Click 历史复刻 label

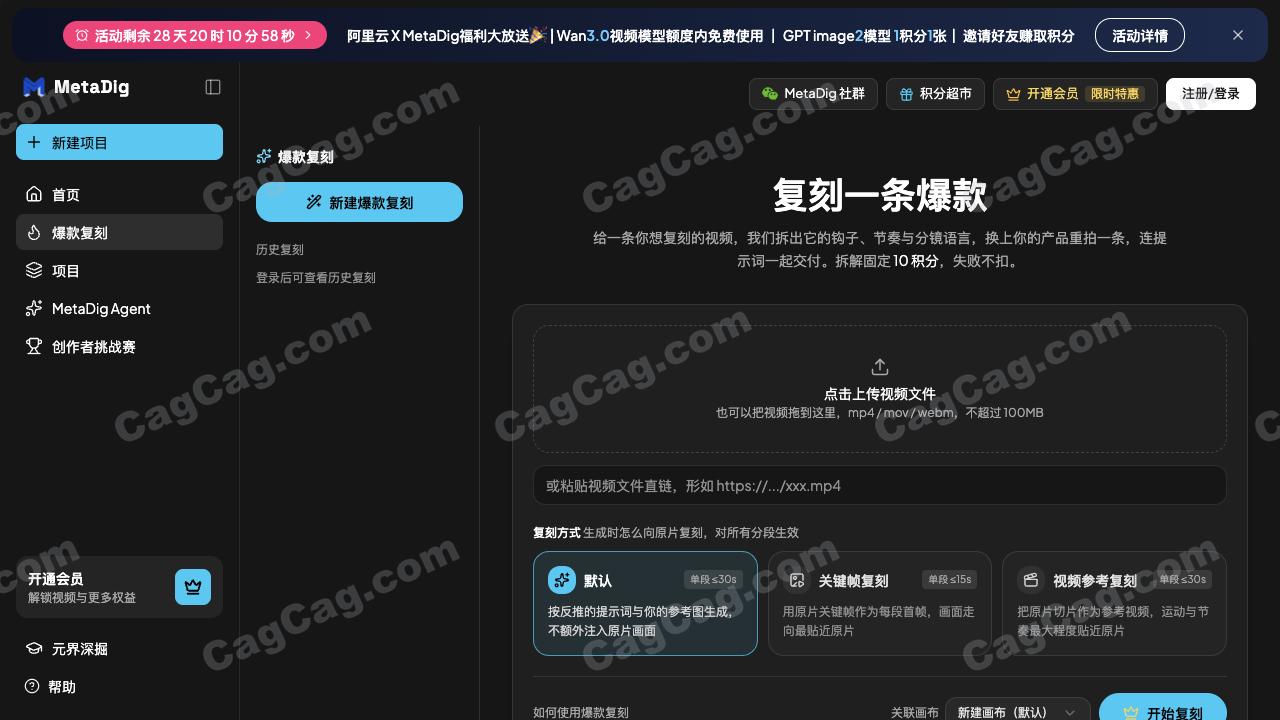click(280, 250)
